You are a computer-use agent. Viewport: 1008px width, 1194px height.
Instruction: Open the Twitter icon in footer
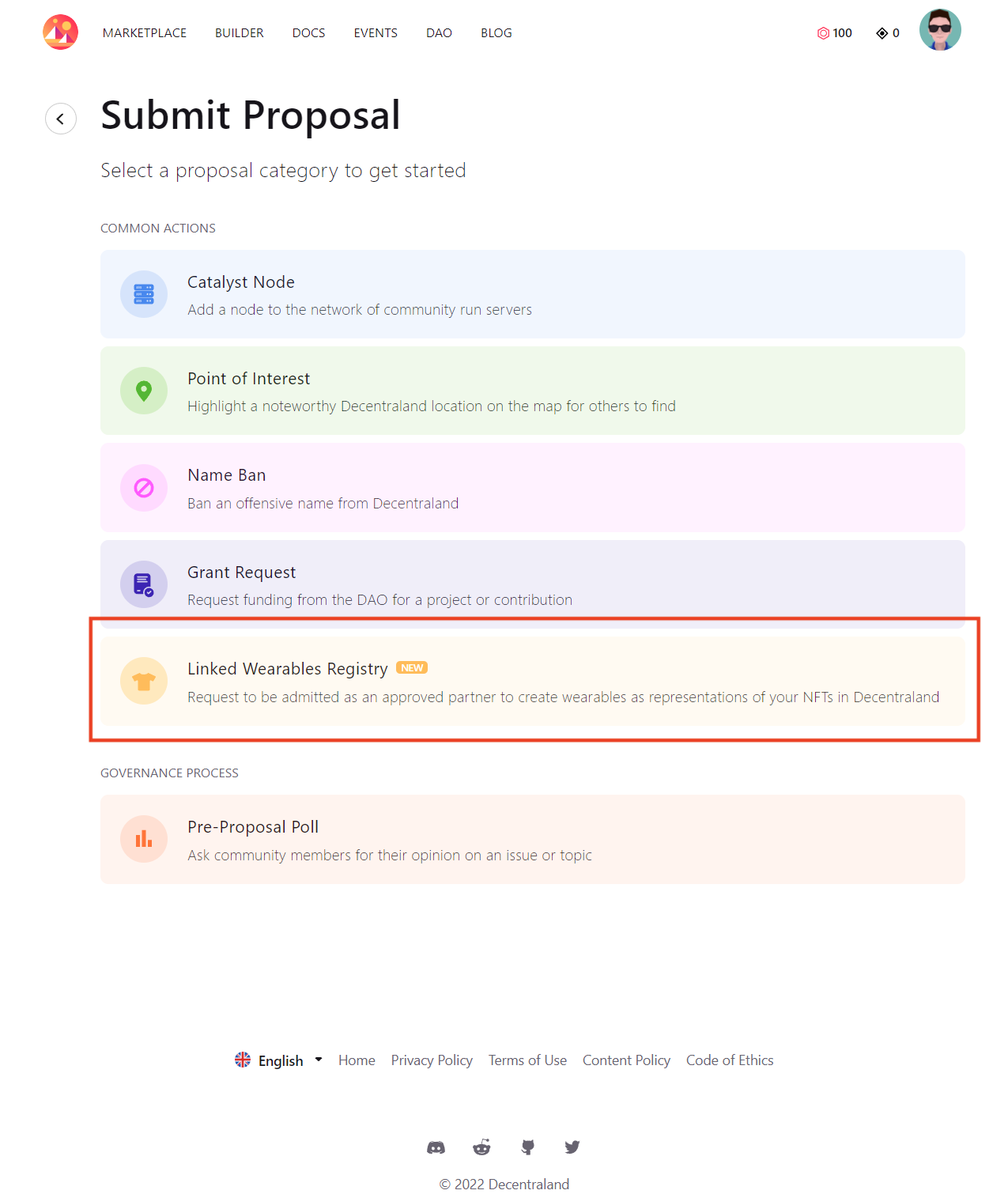(x=572, y=1147)
